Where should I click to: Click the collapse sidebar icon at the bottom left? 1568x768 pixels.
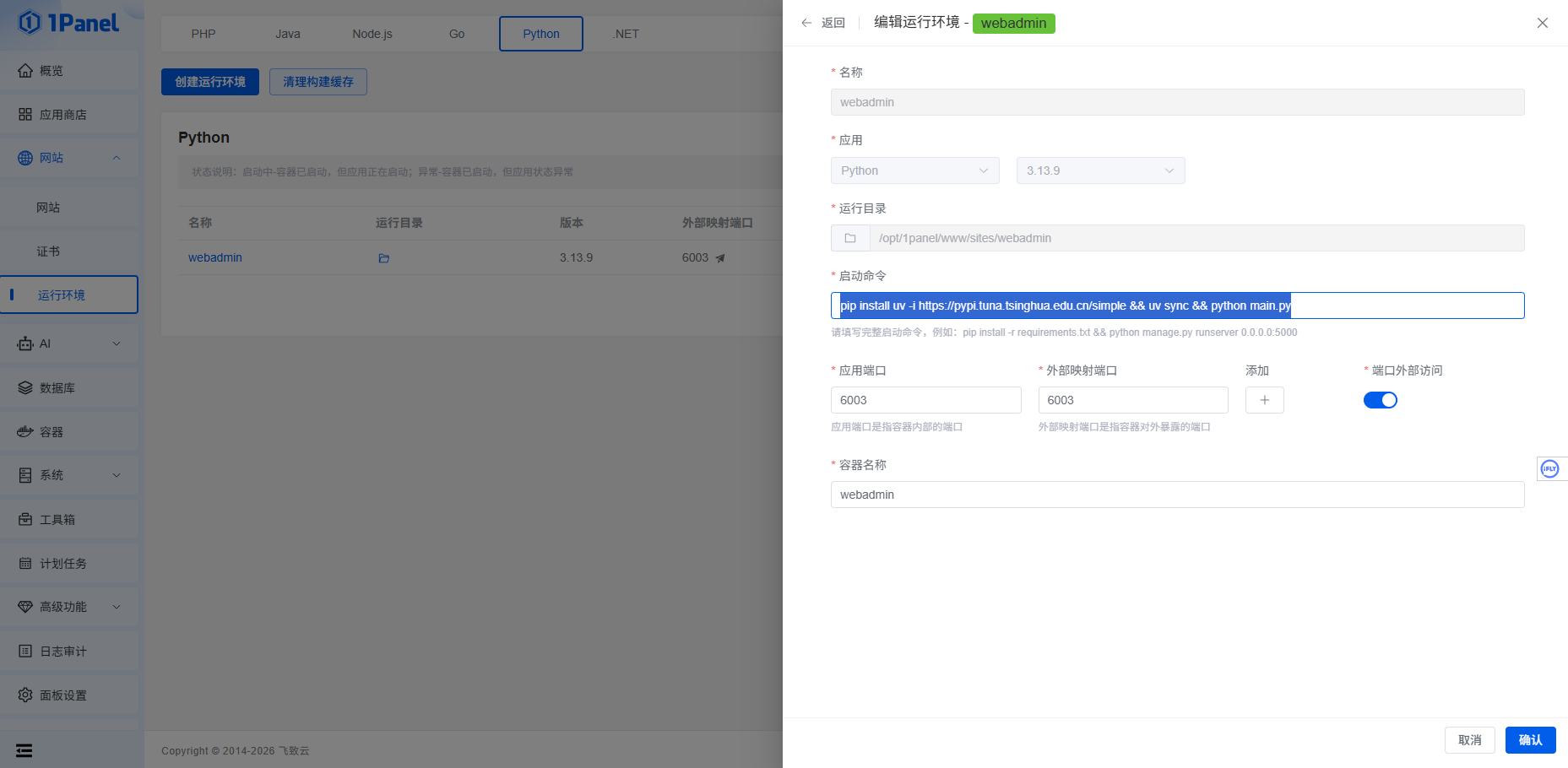point(24,750)
